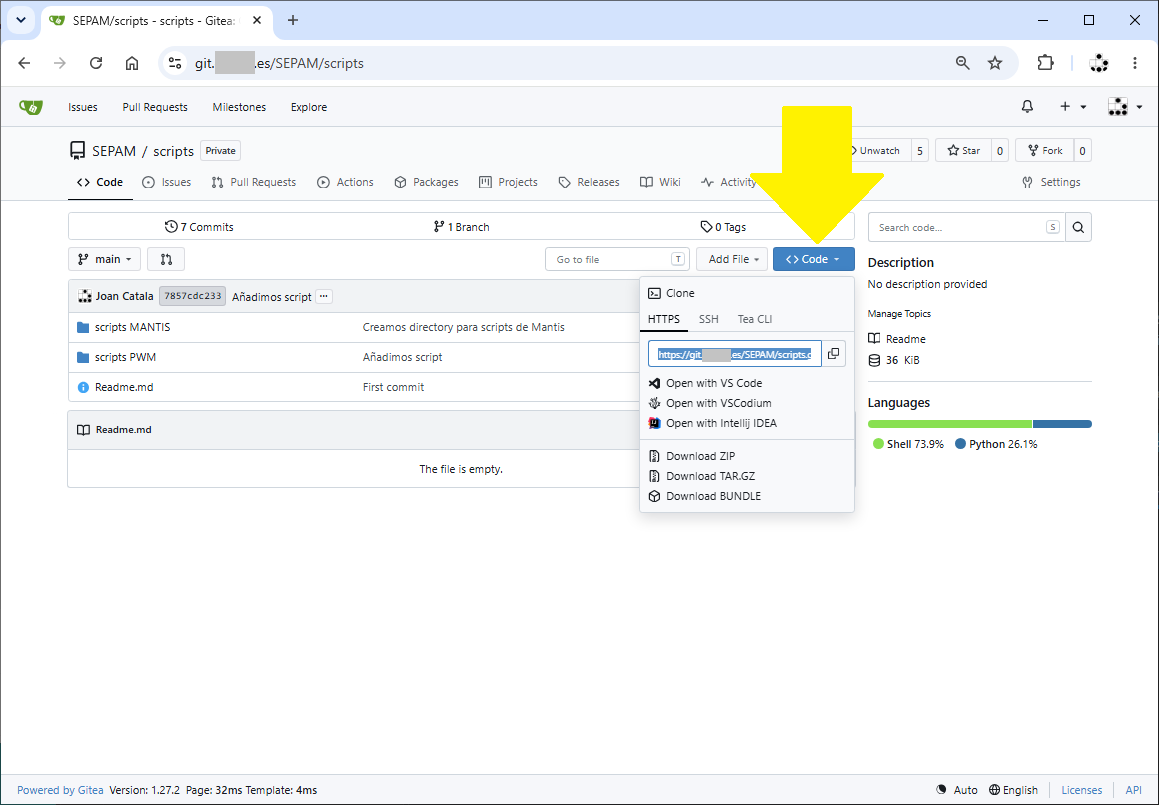Click the scripts MANTIS folder icon

[x=83, y=327]
